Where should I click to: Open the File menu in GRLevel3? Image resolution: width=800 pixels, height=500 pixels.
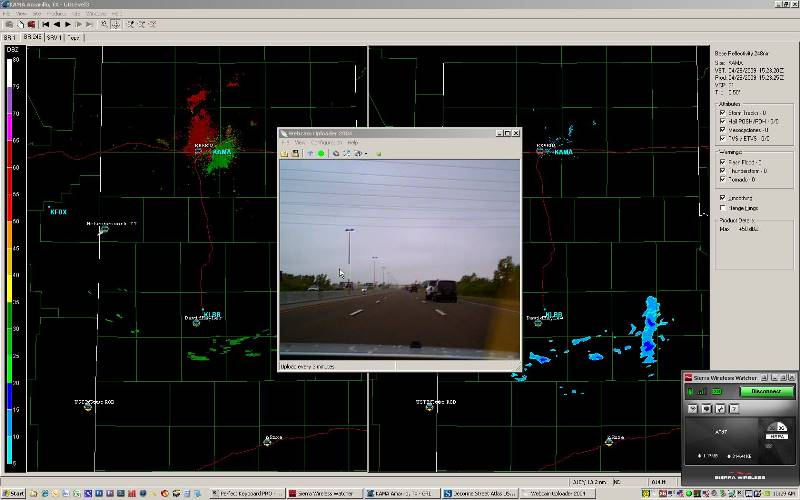pos(6,14)
